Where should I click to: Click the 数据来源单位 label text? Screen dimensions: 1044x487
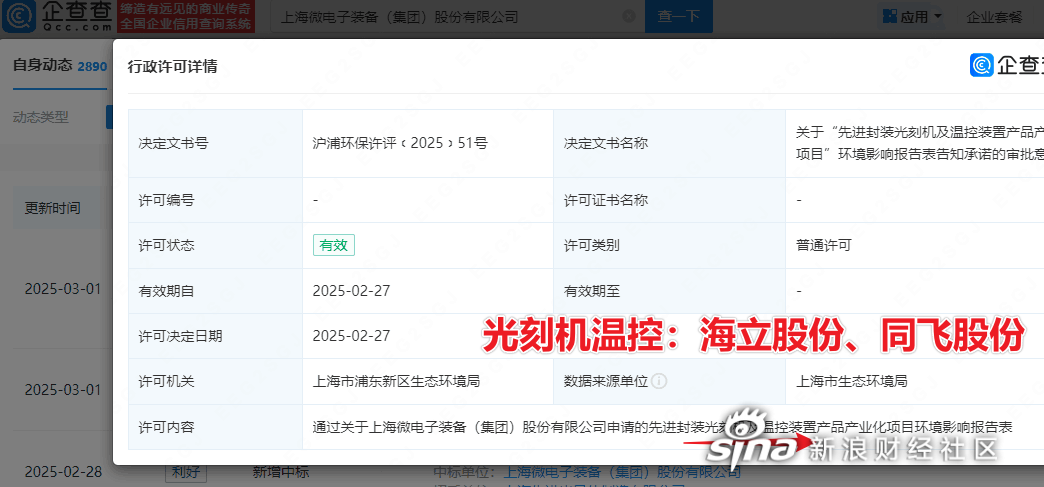(606, 382)
